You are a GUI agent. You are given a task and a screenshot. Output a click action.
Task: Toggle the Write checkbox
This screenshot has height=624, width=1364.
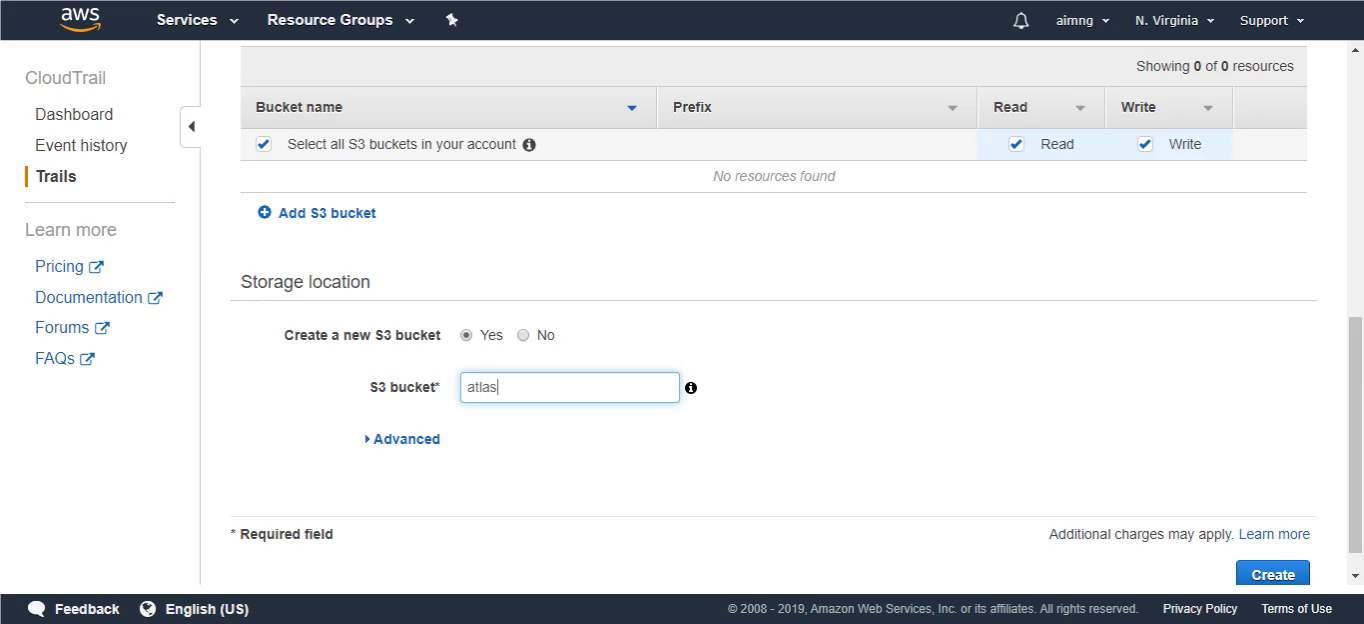click(1146, 144)
